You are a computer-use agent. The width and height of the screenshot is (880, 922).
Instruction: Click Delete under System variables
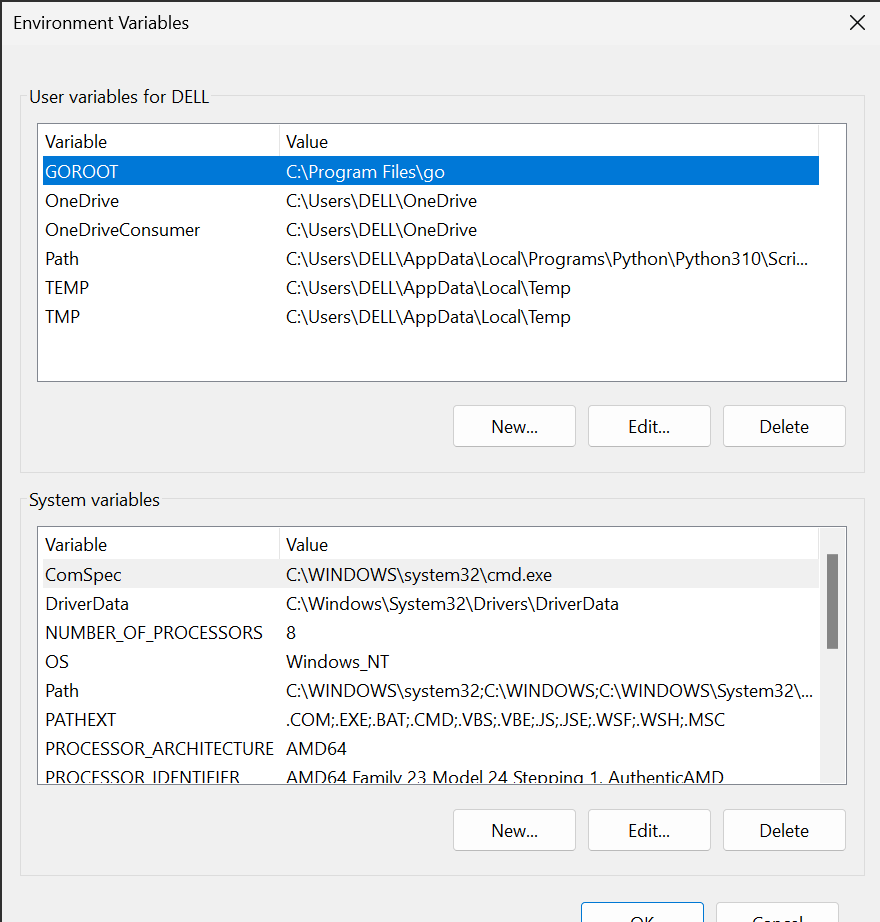click(784, 830)
